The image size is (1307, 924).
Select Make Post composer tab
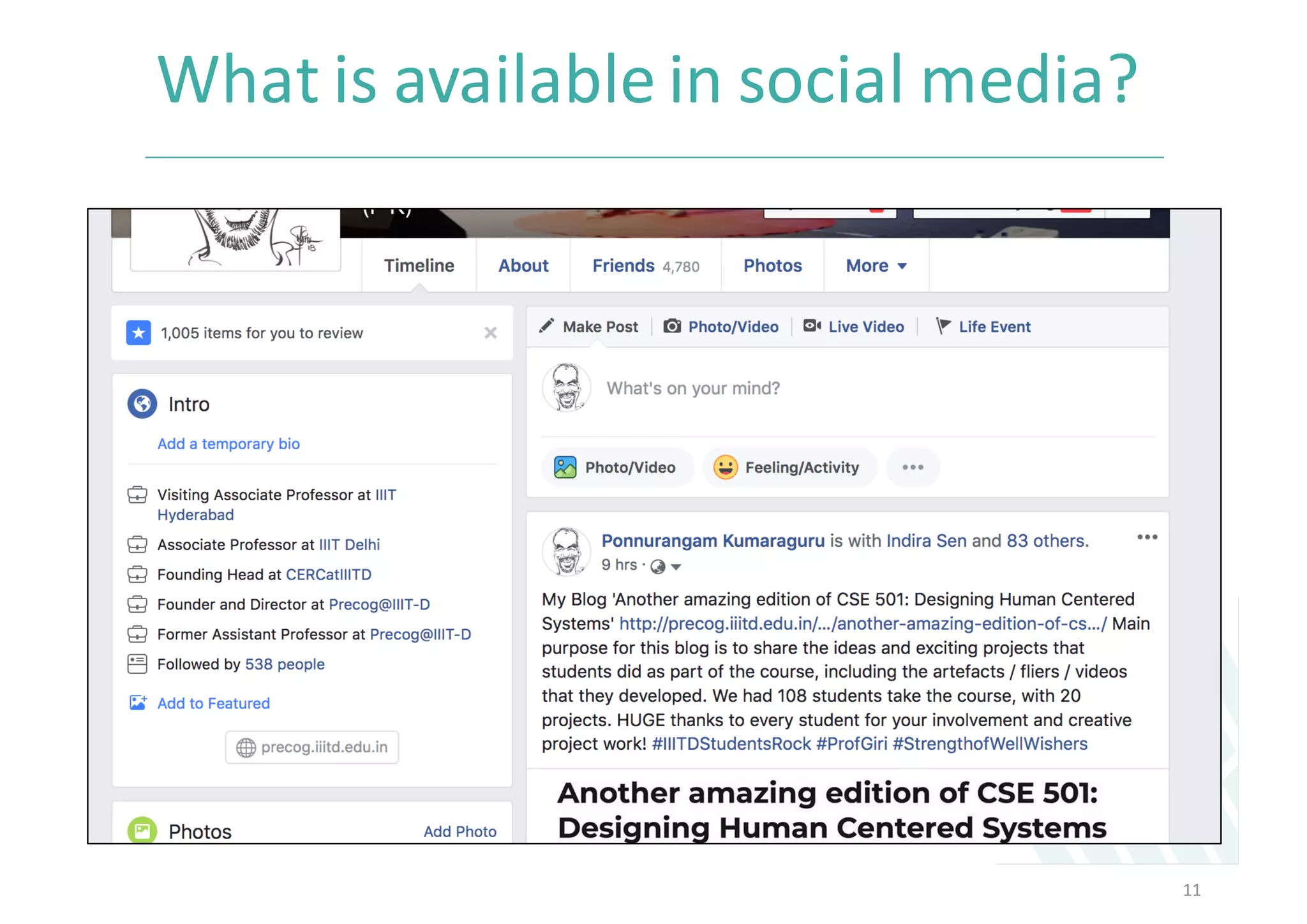coord(589,327)
